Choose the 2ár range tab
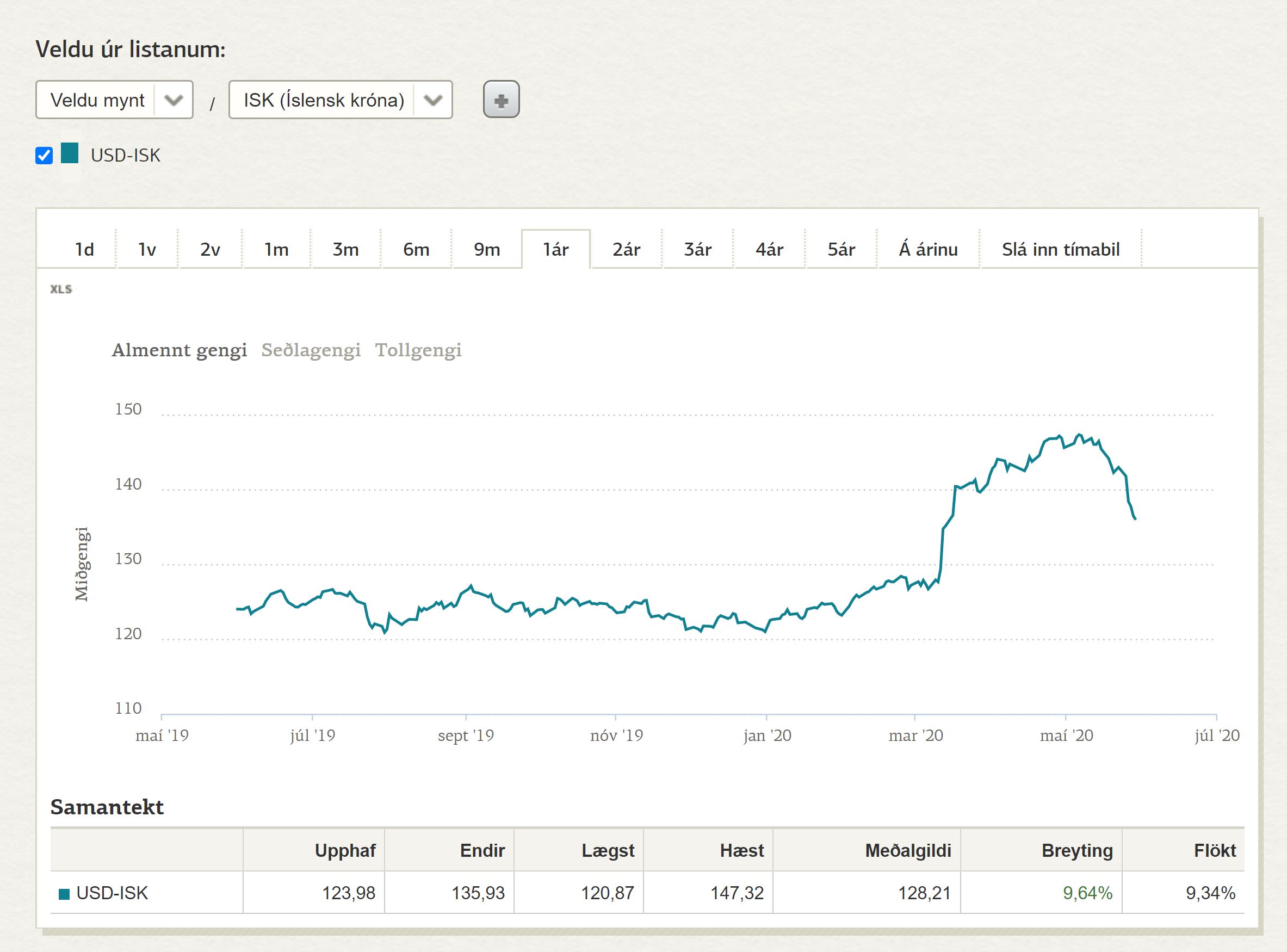The height and width of the screenshot is (952, 1287). click(626, 250)
